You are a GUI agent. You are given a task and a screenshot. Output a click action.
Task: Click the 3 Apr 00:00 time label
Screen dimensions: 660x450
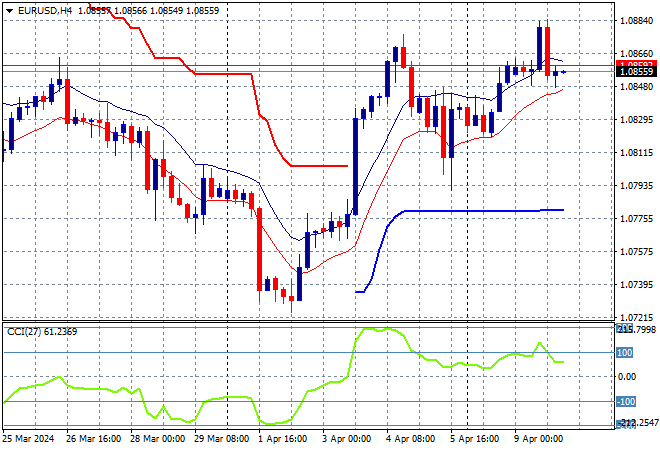click(x=348, y=440)
